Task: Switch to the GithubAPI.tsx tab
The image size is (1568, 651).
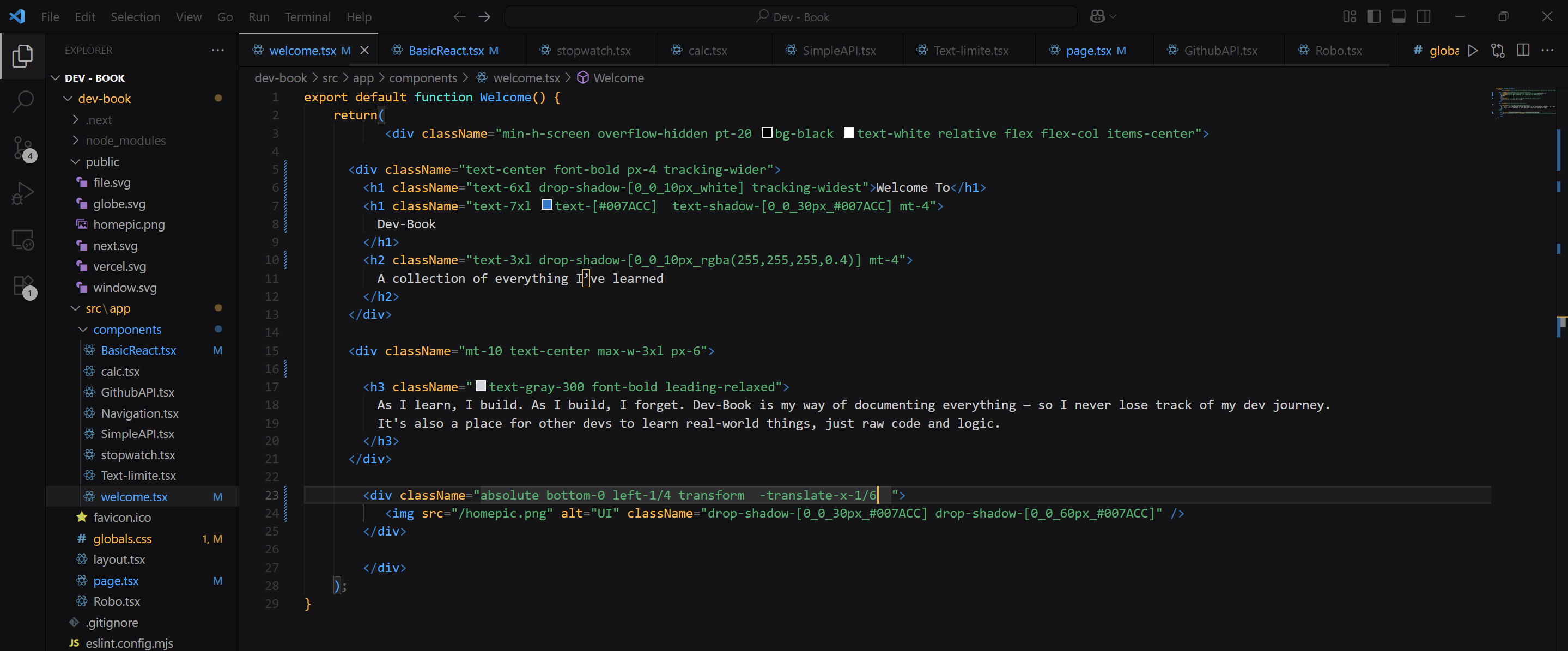Action: [x=1219, y=51]
